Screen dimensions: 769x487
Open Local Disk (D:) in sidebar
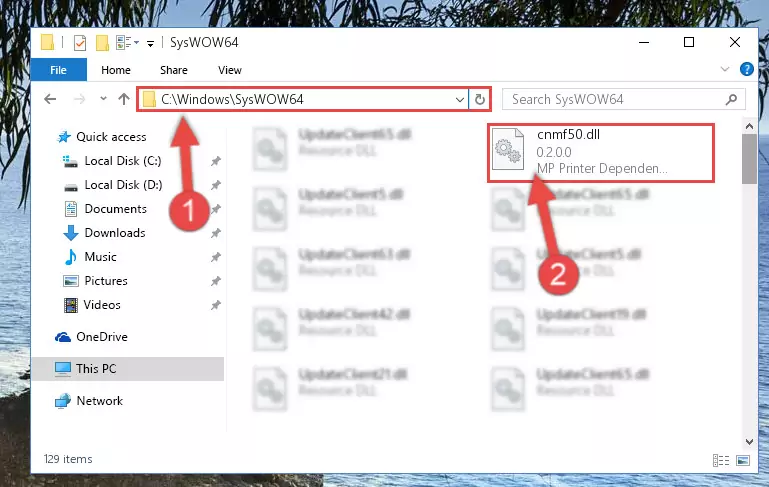pos(123,185)
